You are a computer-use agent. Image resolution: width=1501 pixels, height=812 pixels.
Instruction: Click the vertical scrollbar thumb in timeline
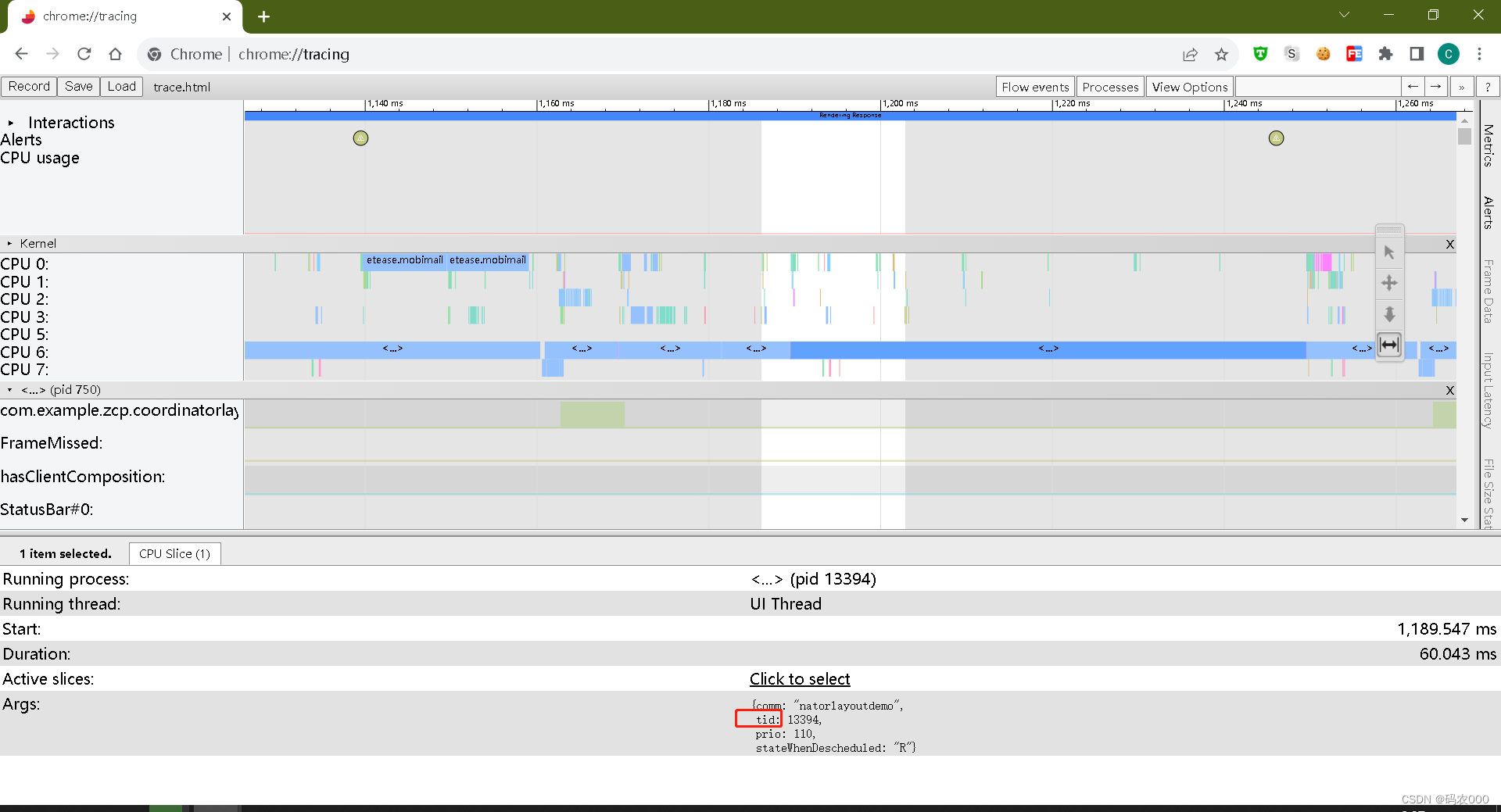1464,136
